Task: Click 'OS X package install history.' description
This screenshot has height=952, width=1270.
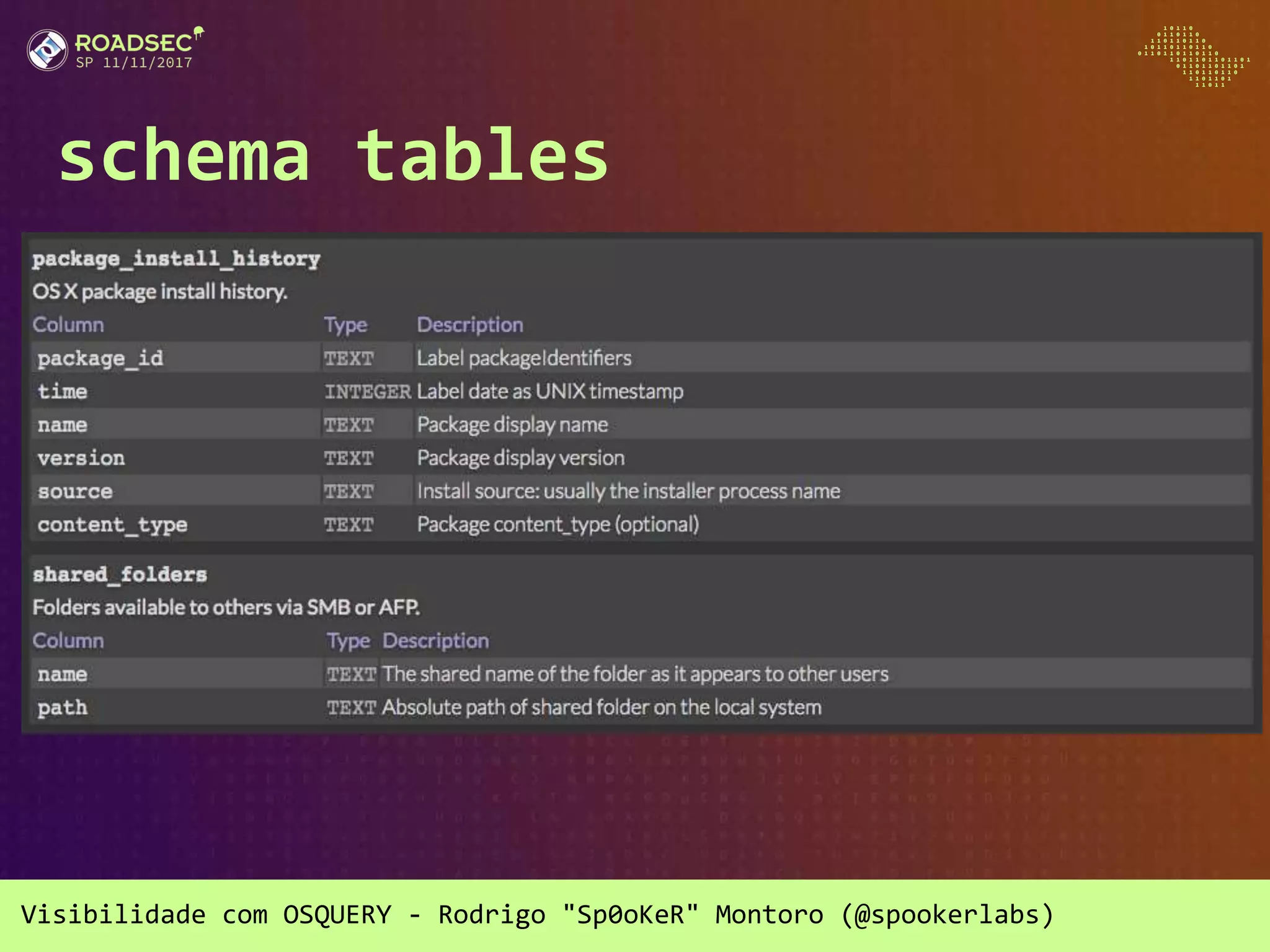Action: (160, 291)
